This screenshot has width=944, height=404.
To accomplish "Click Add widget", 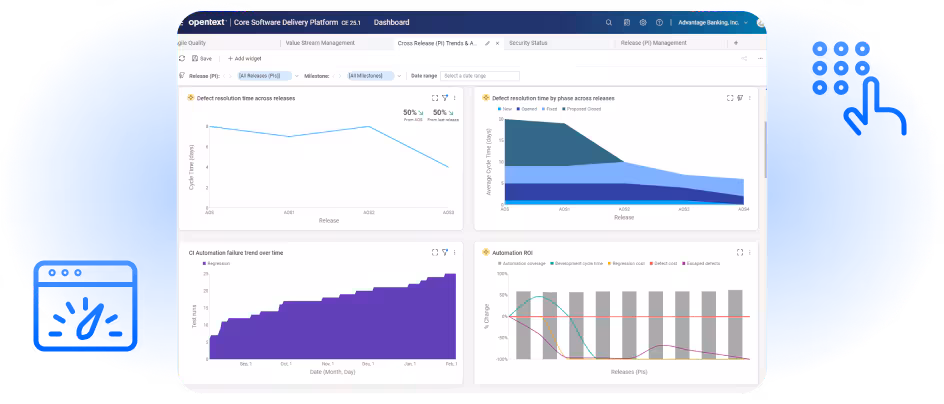I will [x=244, y=58].
